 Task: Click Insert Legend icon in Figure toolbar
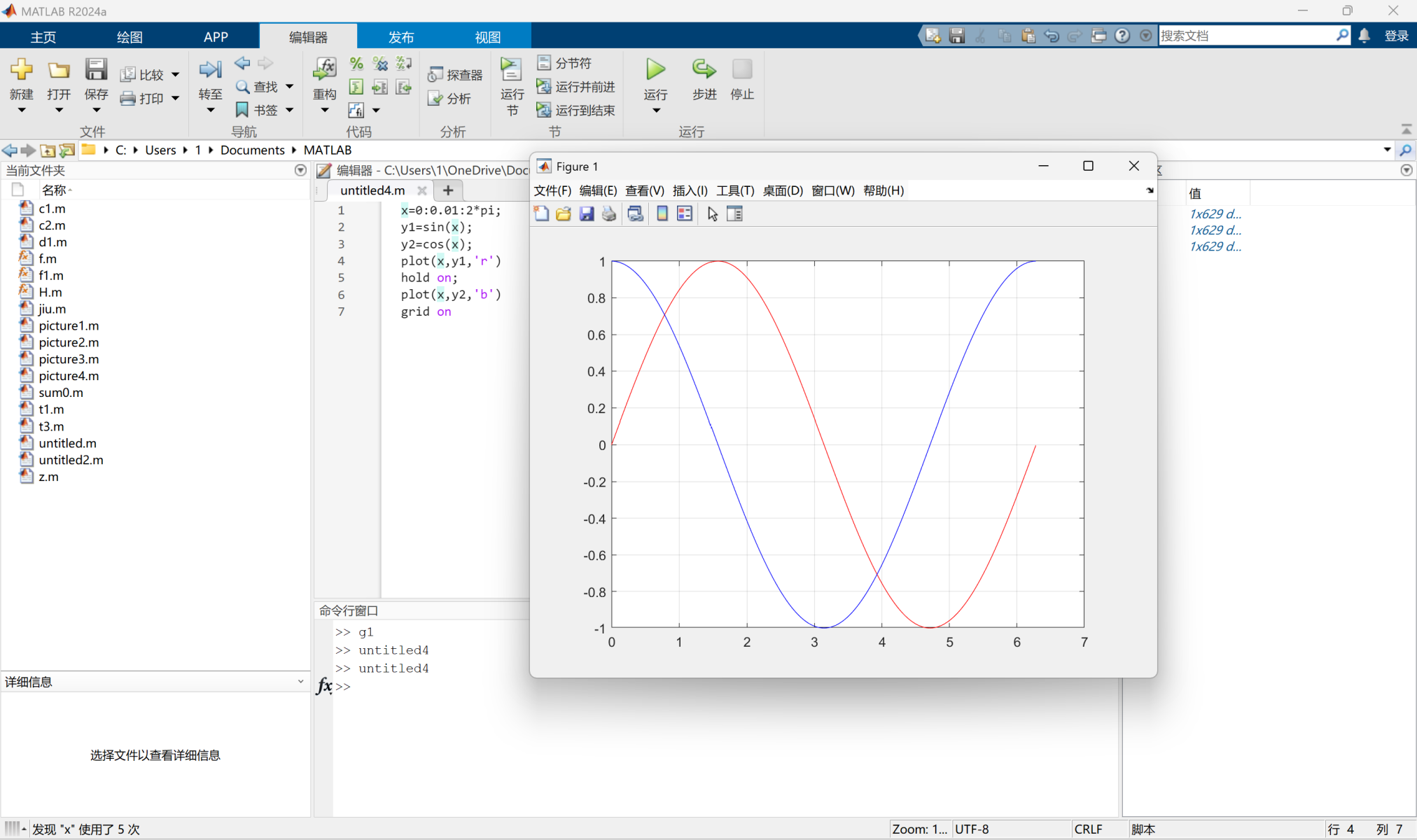(x=685, y=214)
